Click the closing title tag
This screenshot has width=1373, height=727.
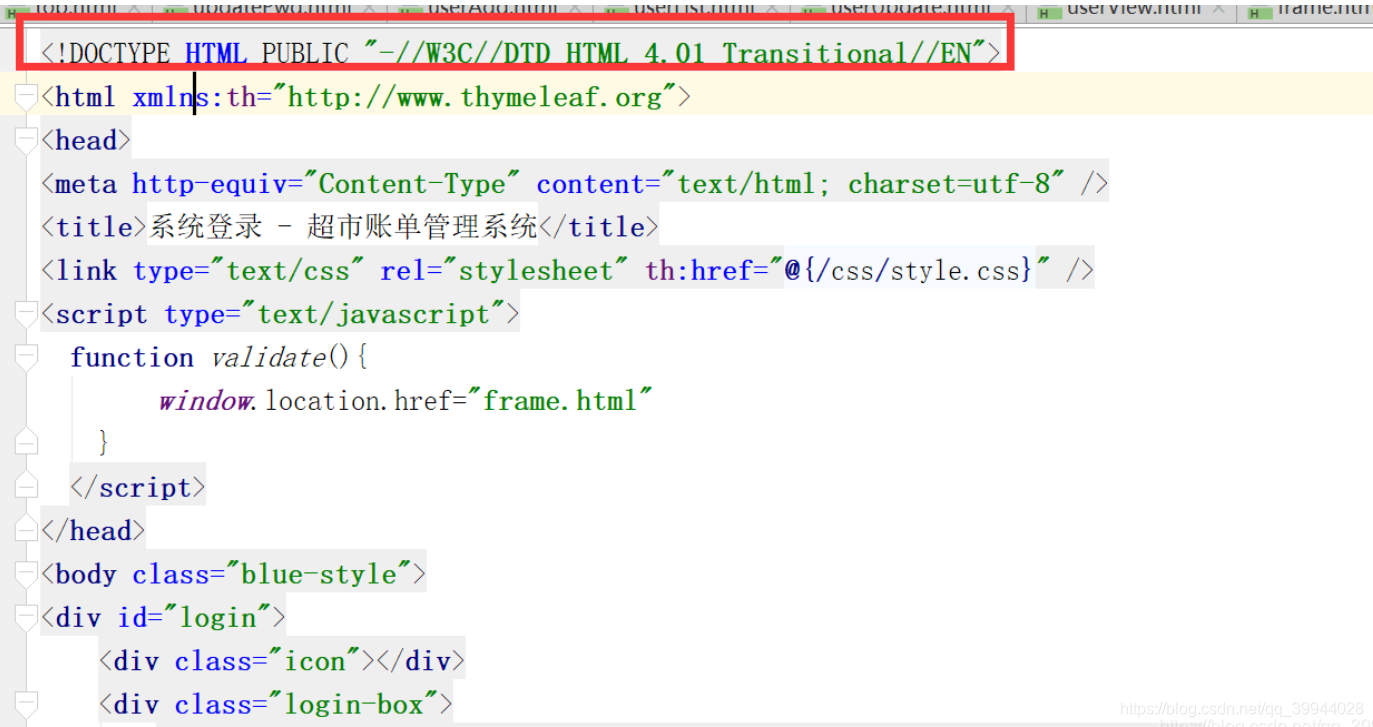pyautogui.click(x=599, y=227)
